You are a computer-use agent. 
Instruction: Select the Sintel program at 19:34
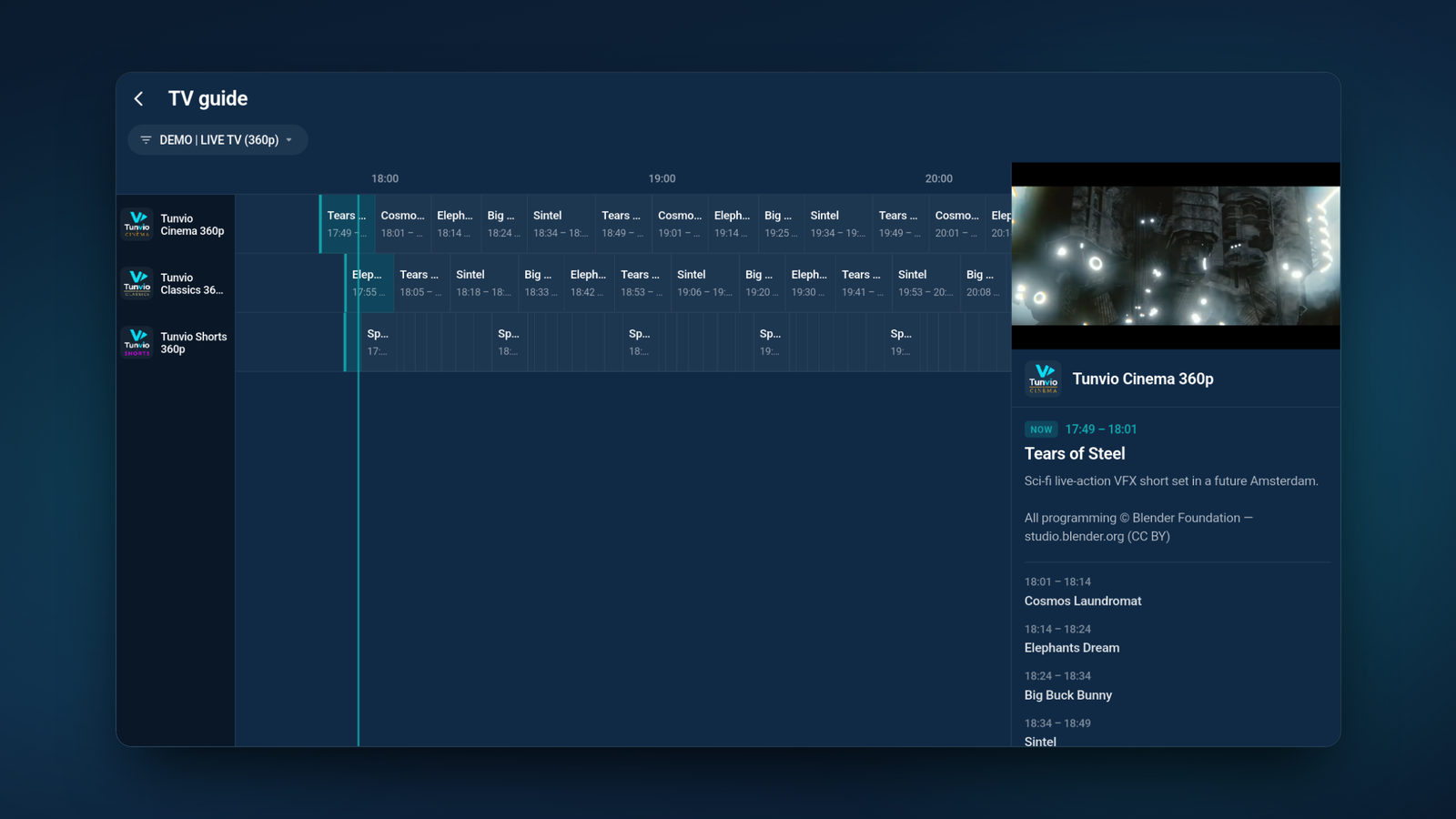pos(838,224)
